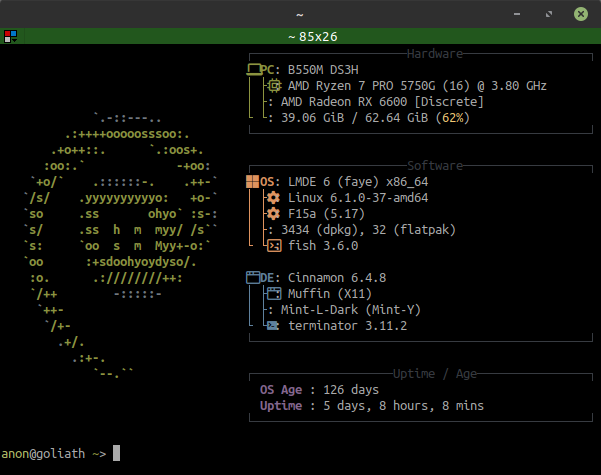
Task: Click the "3434 (dpkg), 32 (flatpak)" packages line
Action: pos(368,230)
